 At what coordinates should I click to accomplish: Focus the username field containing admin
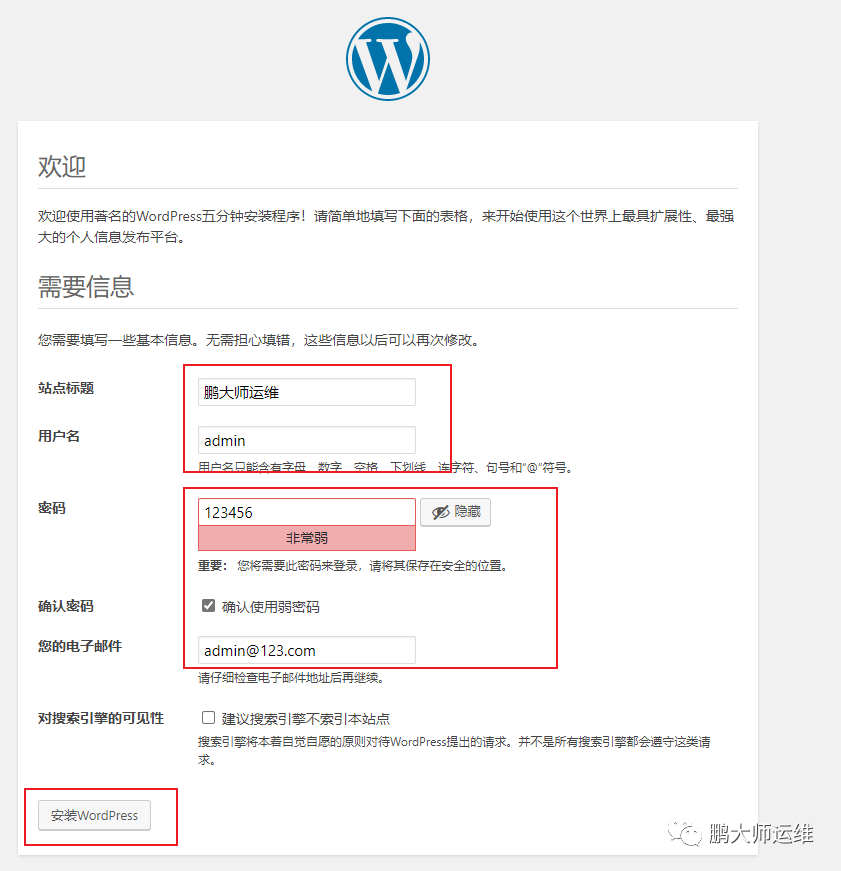tap(307, 440)
